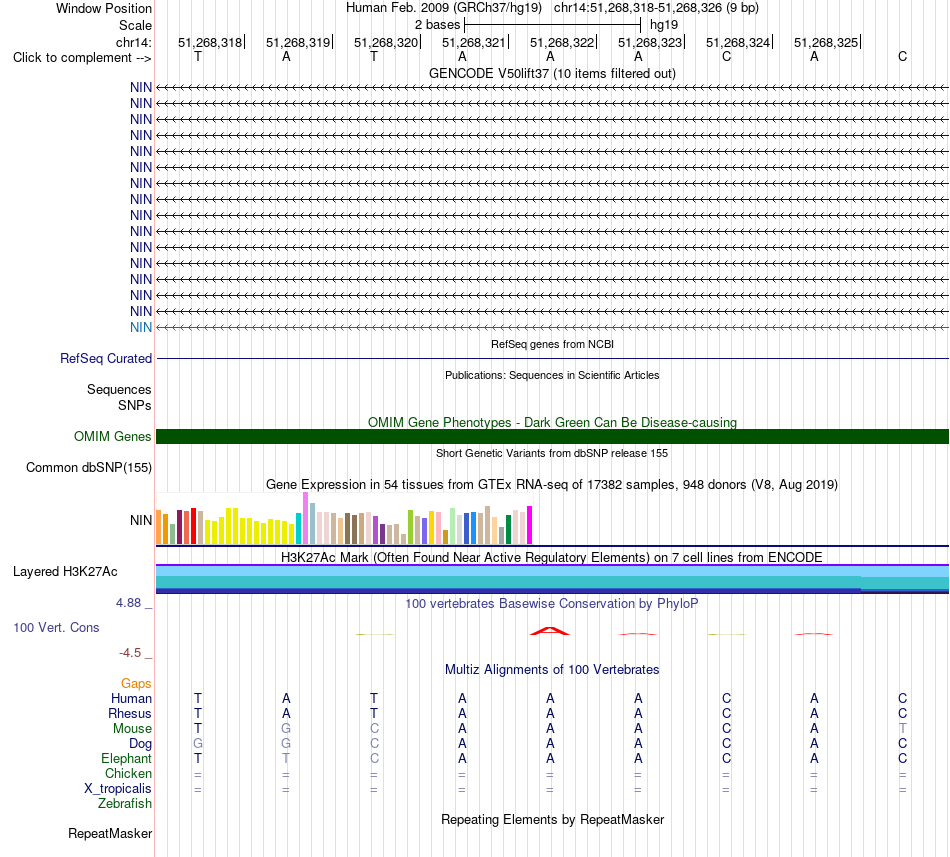Open the GTEx 'Gene Expression in 54 tissues' title
The height and width of the screenshot is (857, 950).
[552, 485]
